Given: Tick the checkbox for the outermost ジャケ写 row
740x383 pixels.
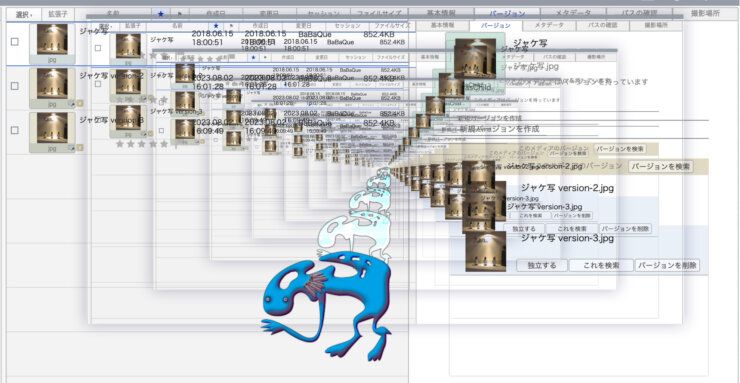Looking at the screenshot, I should coord(15,42).
